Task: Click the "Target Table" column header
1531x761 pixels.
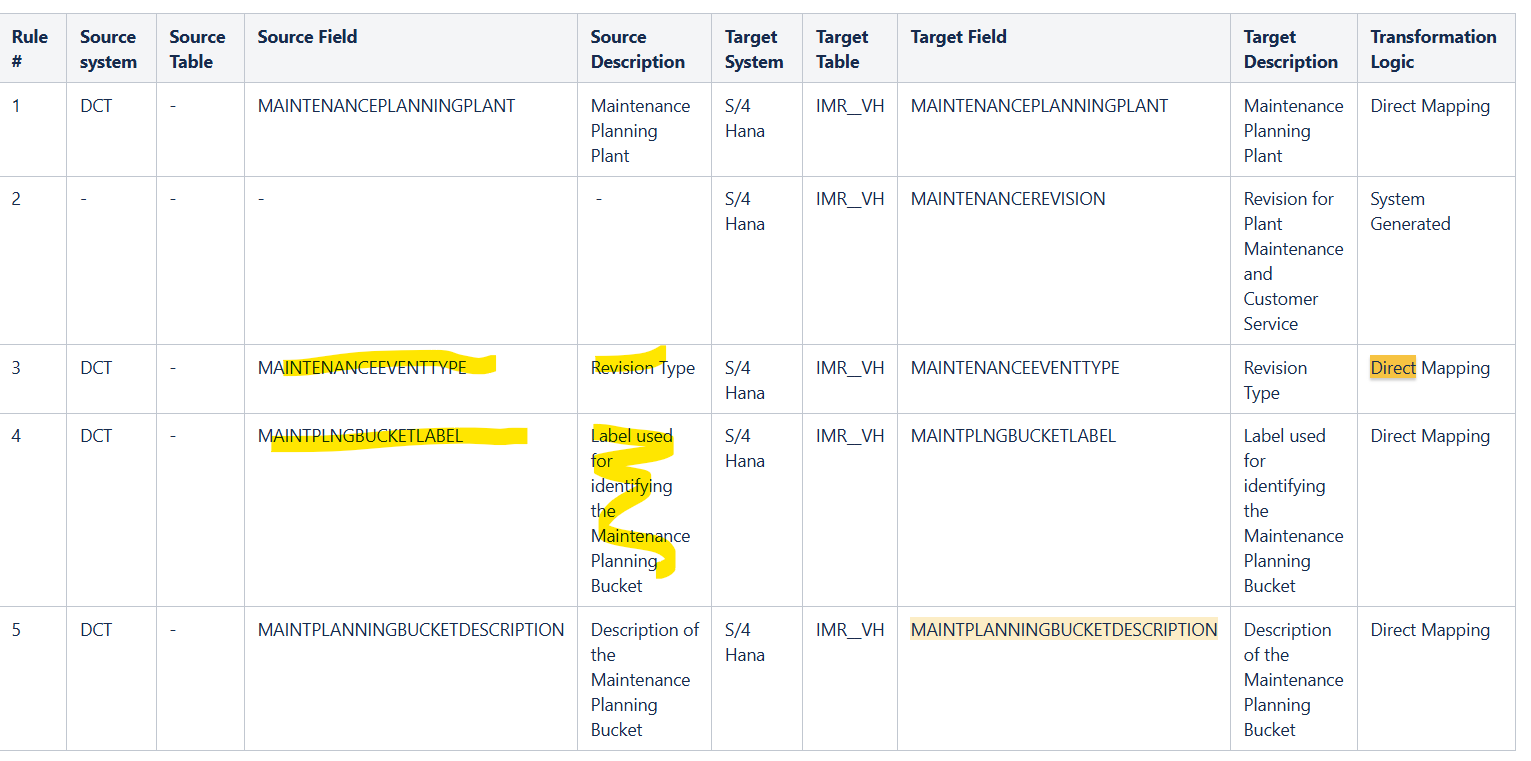Action: point(842,49)
